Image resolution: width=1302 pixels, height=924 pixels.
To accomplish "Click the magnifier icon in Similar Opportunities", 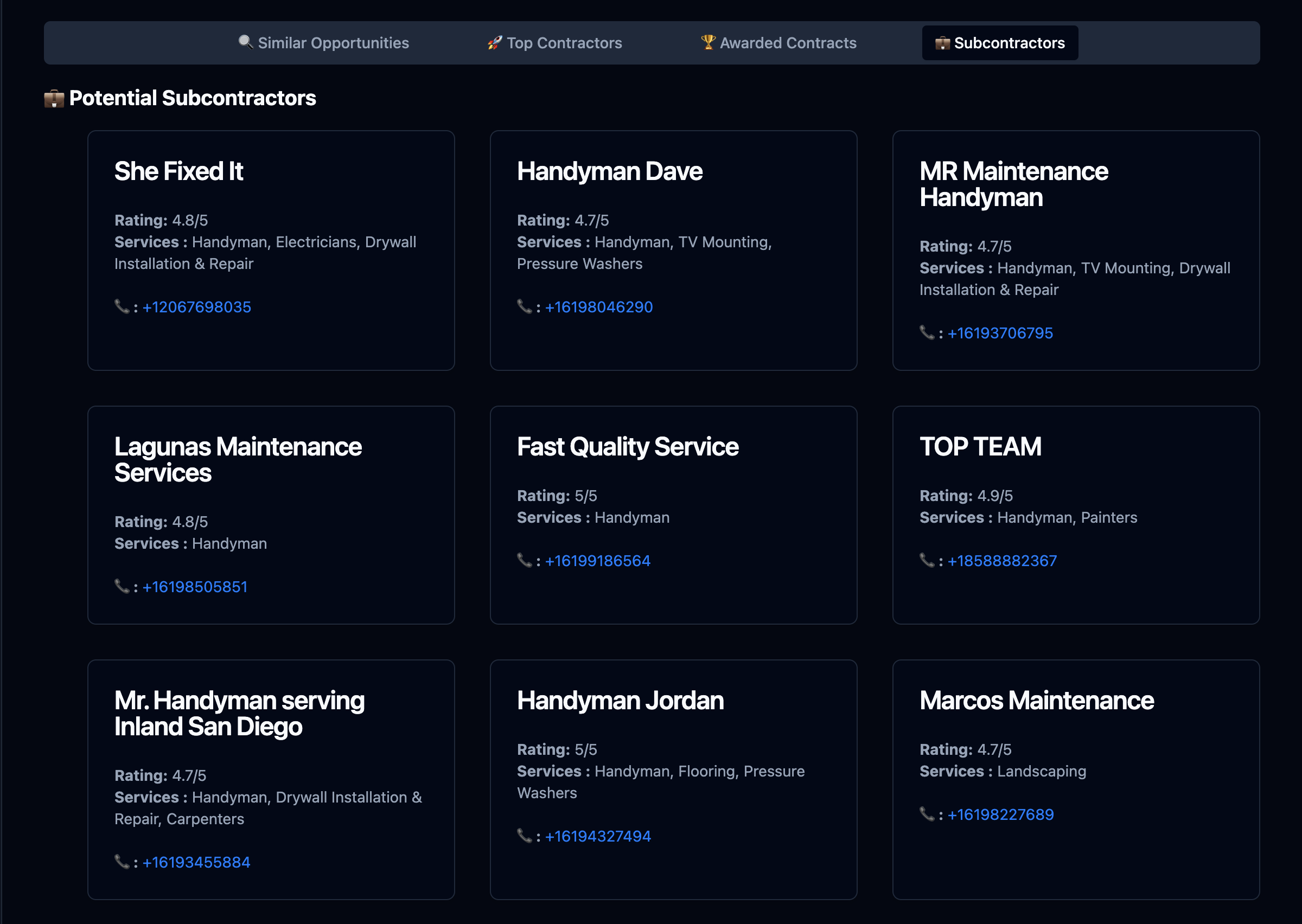I will pyautogui.click(x=245, y=42).
